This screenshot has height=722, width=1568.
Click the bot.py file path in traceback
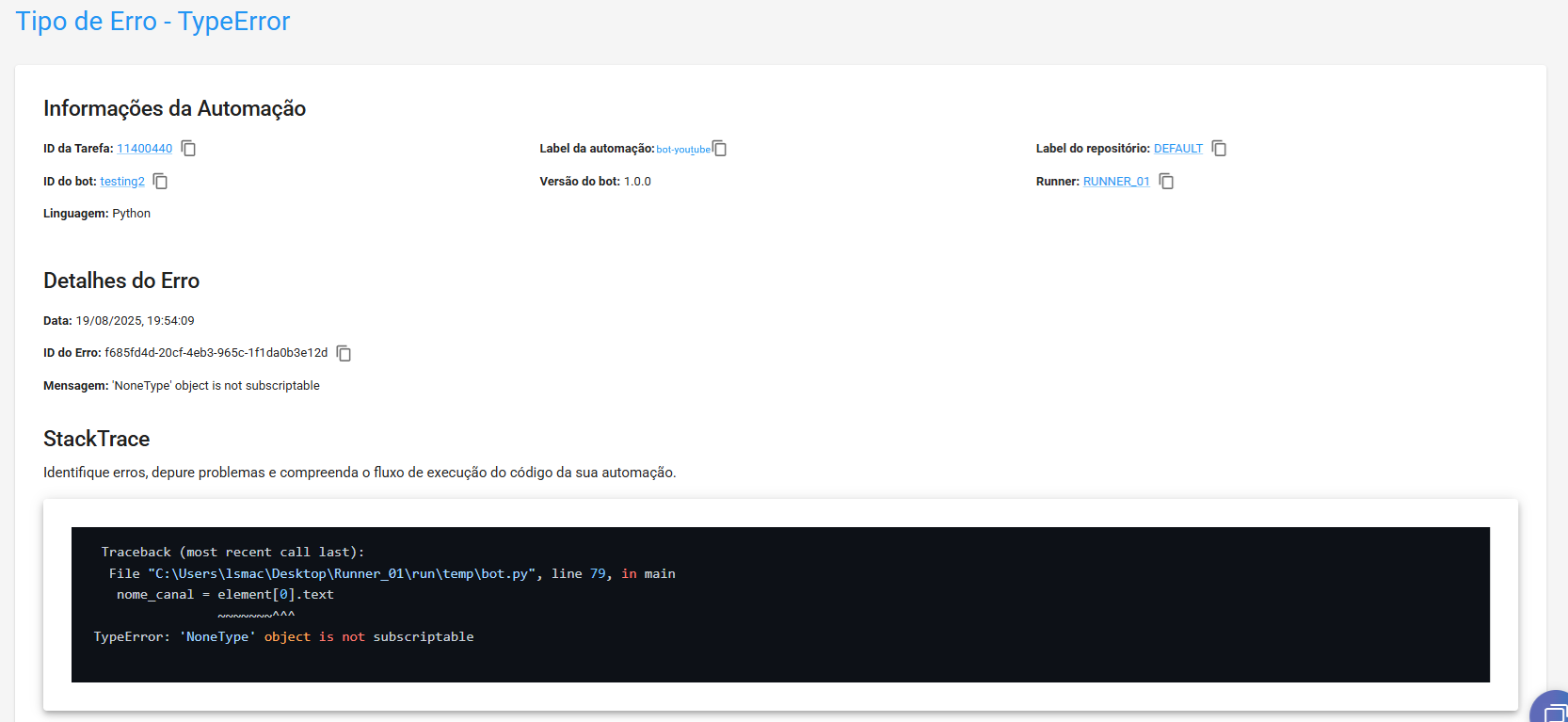(x=342, y=573)
